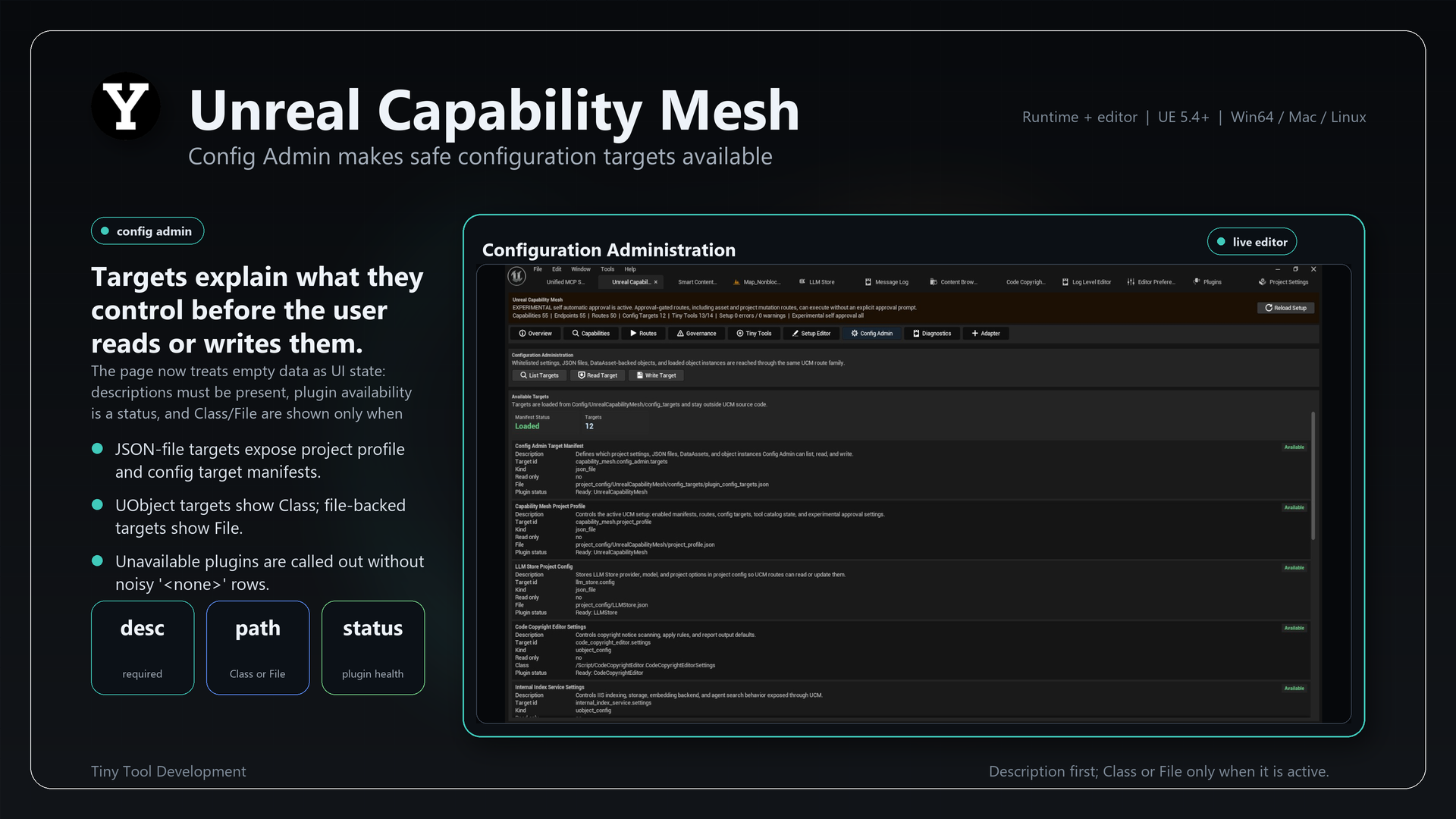Click the 'live editor' pill on the slide
Image resolution: width=1456 pixels, height=819 pixels.
(x=1252, y=242)
